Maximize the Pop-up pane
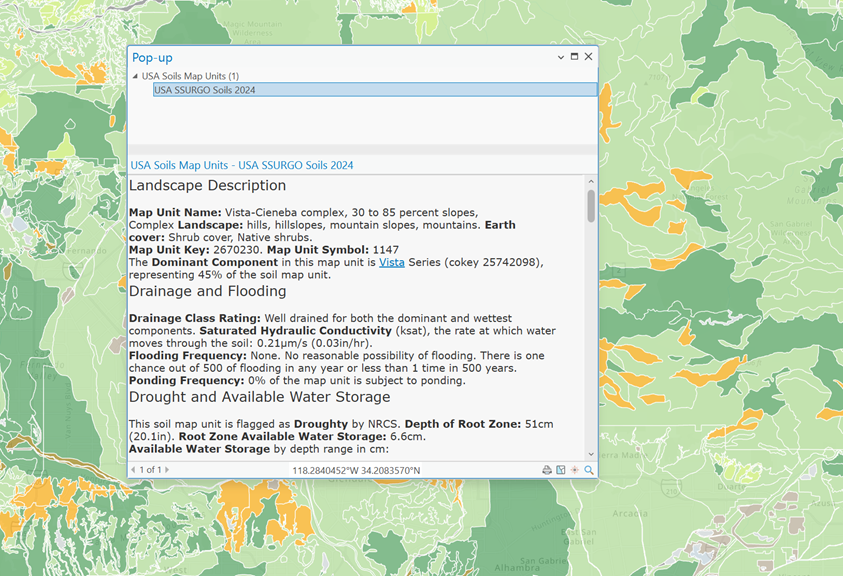 [574, 57]
